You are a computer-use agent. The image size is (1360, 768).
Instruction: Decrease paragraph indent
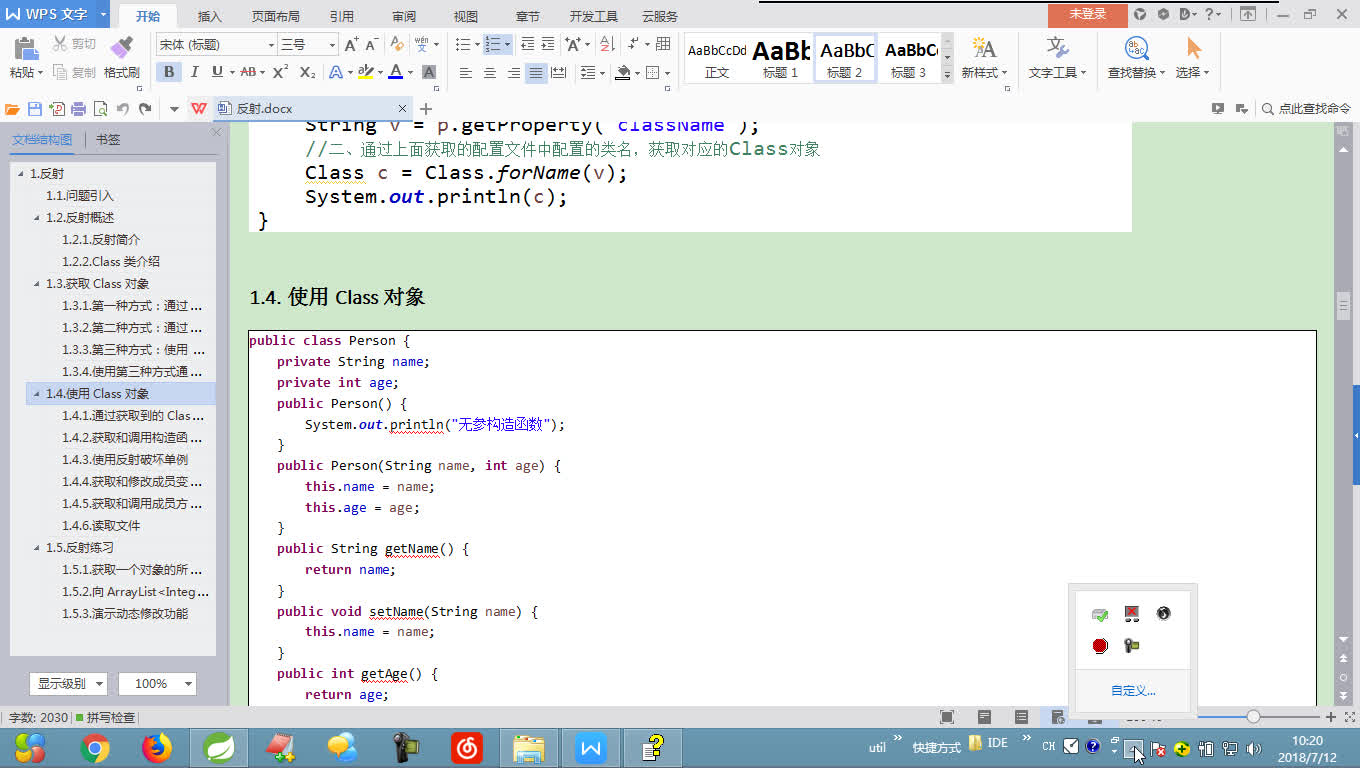tap(527, 45)
